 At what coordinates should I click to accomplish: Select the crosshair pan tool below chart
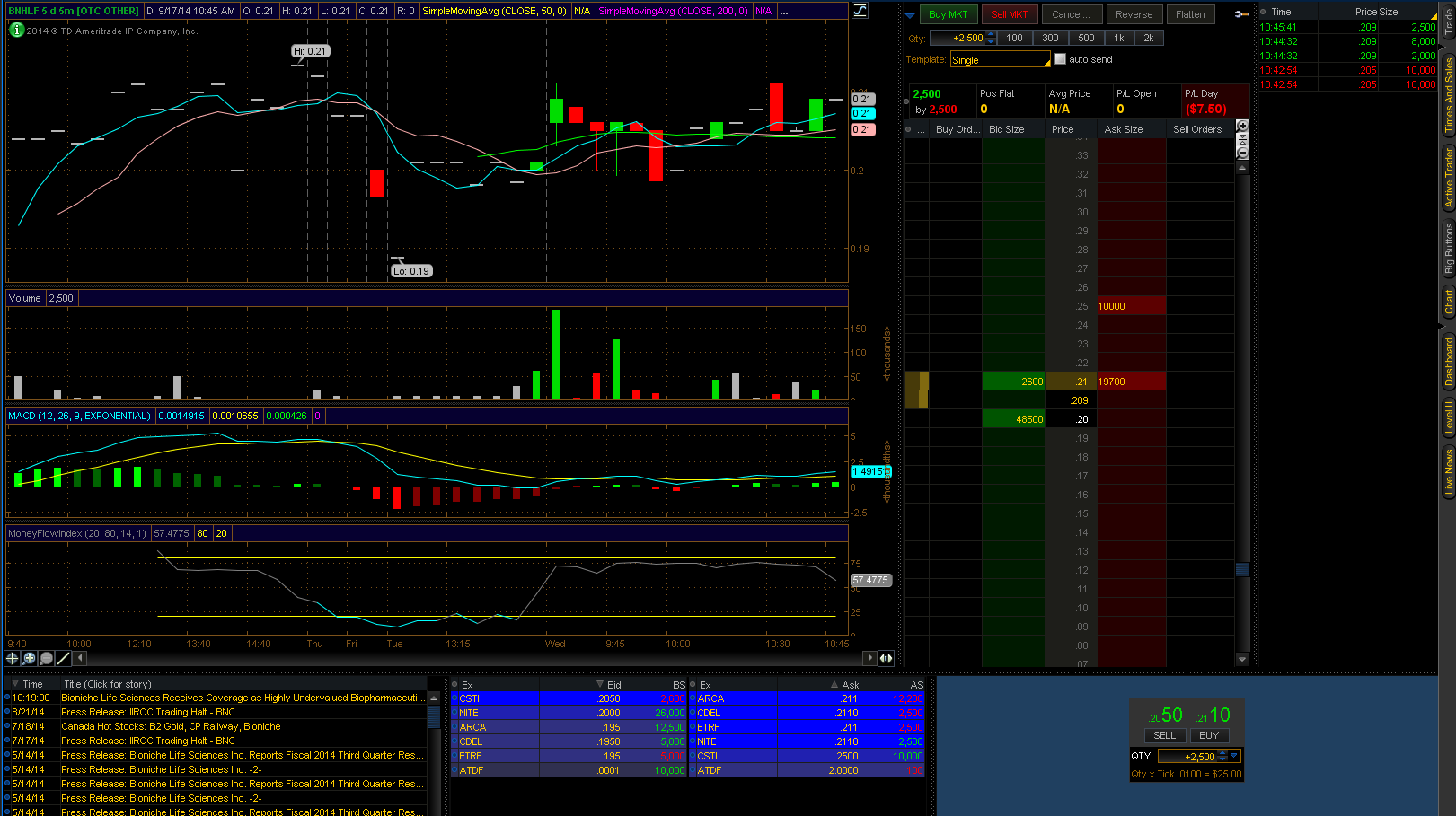(x=13, y=658)
